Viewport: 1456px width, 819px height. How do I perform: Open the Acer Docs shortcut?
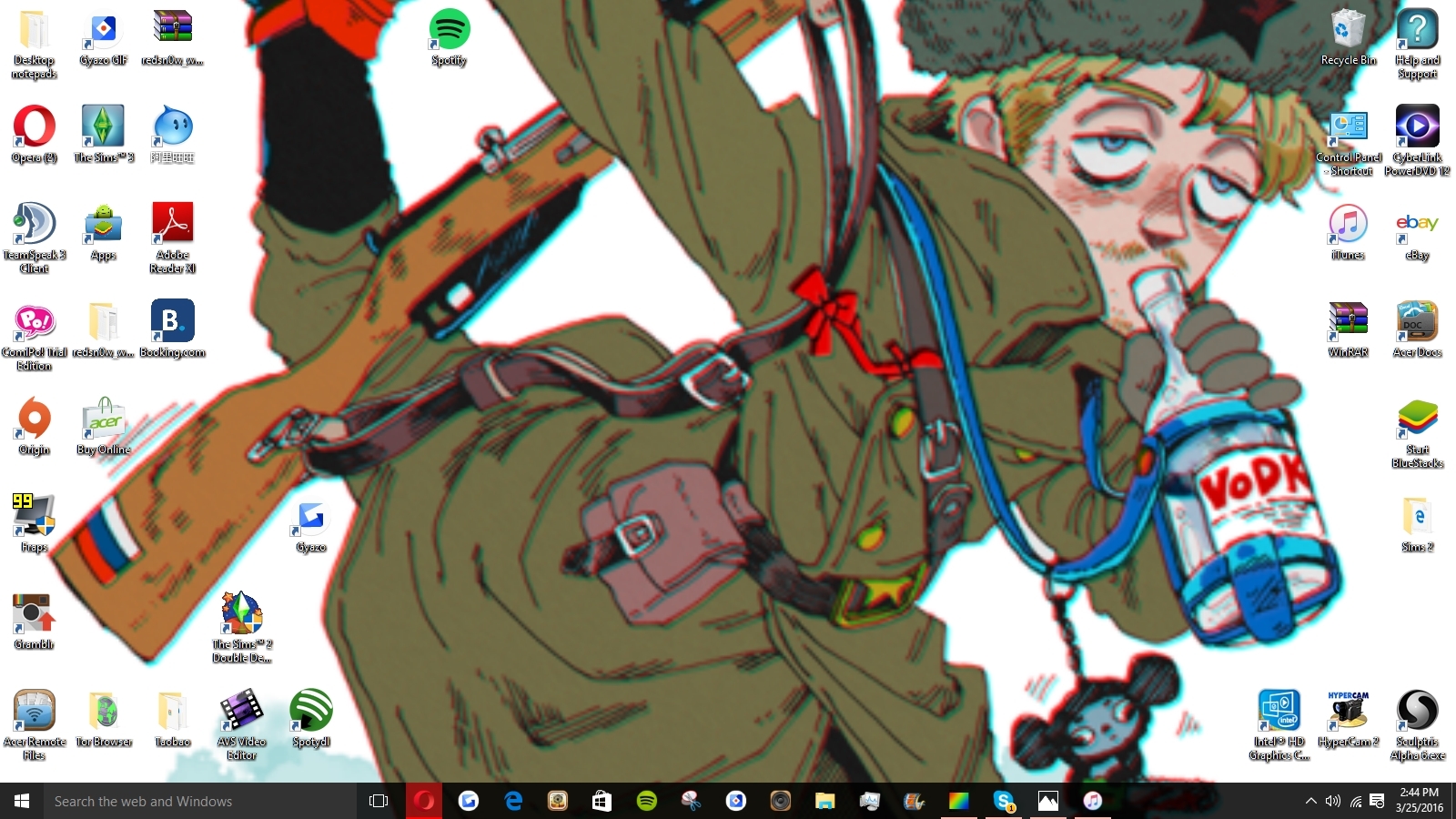[x=1418, y=329]
